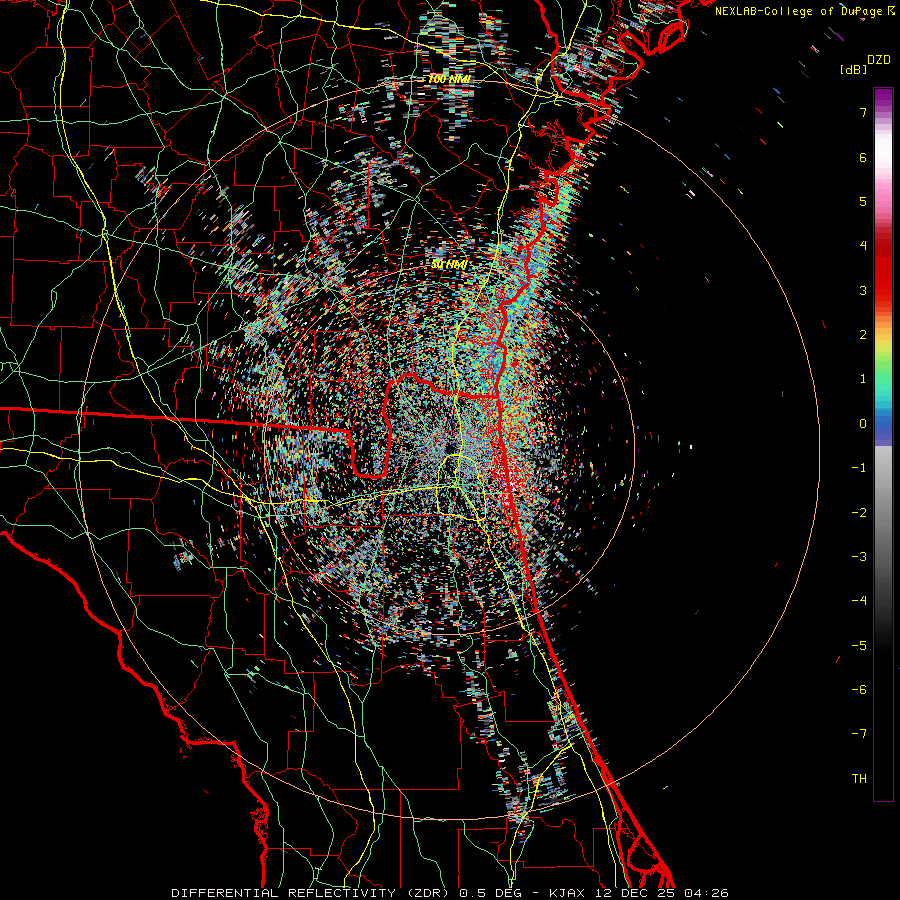Select the -7 value on the scale
Image resolution: width=900 pixels, height=900 pixels.
pos(859,734)
